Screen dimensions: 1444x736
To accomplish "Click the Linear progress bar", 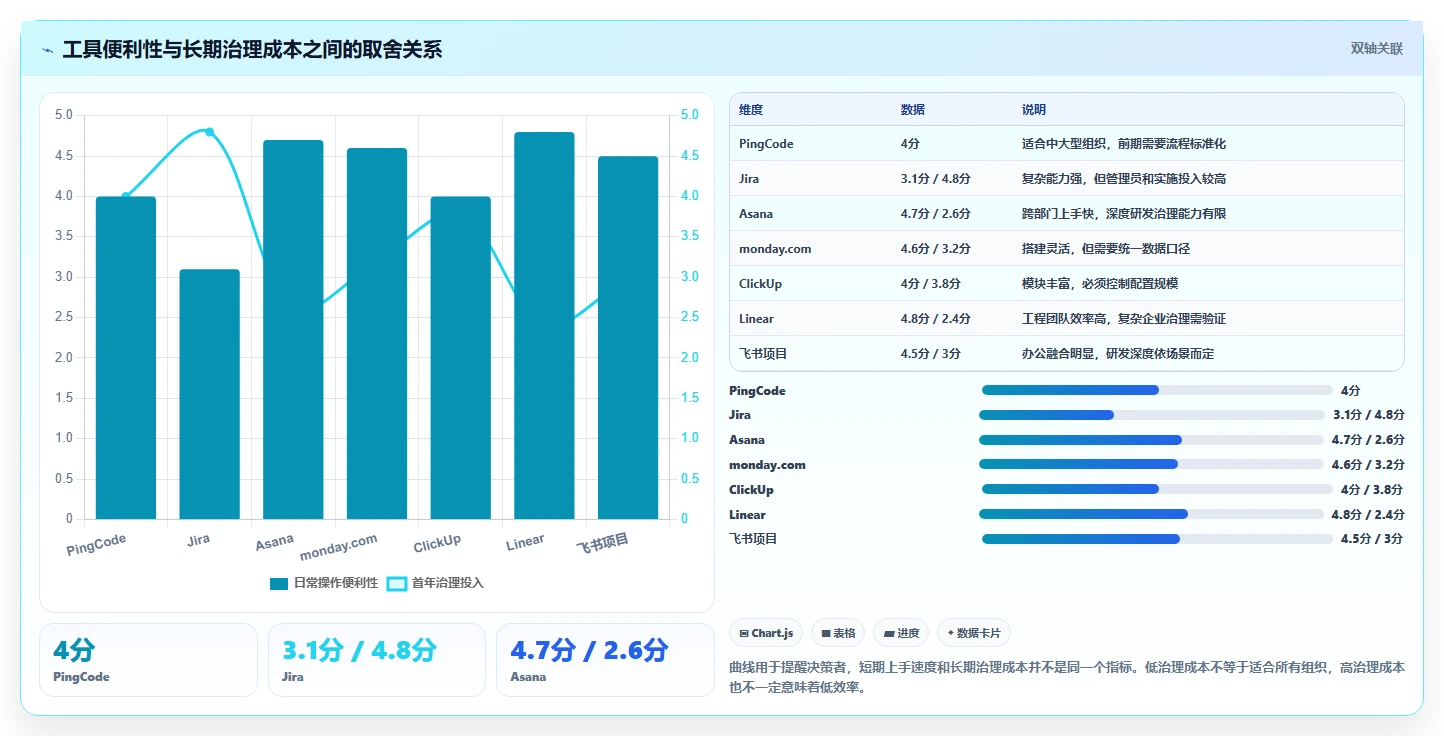I will [1152, 514].
